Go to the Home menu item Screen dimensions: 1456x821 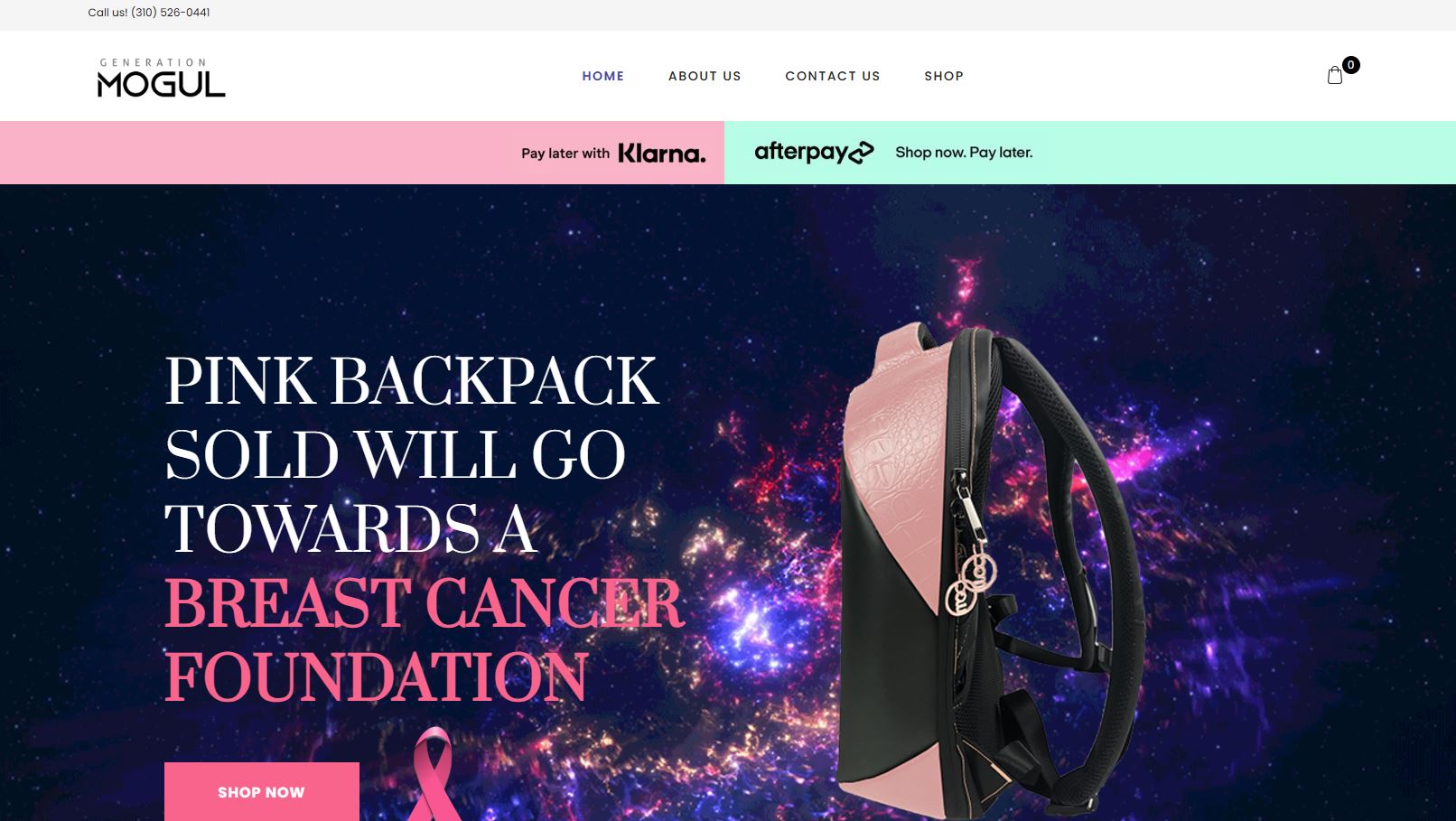pyautogui.click(x=603, y=76)
